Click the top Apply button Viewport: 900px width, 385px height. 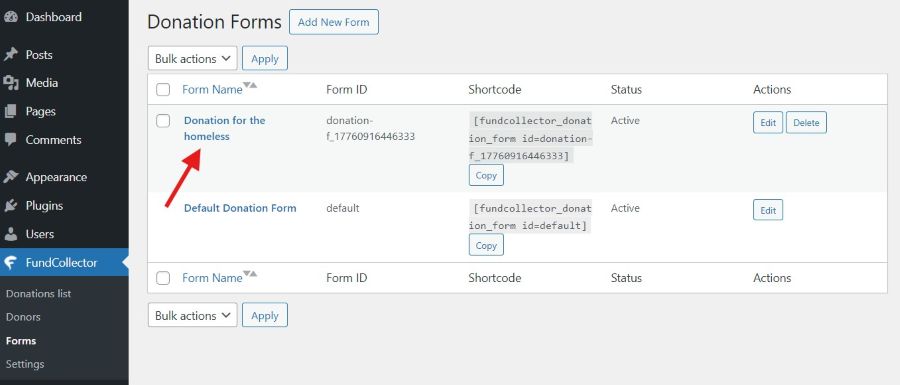265,59
